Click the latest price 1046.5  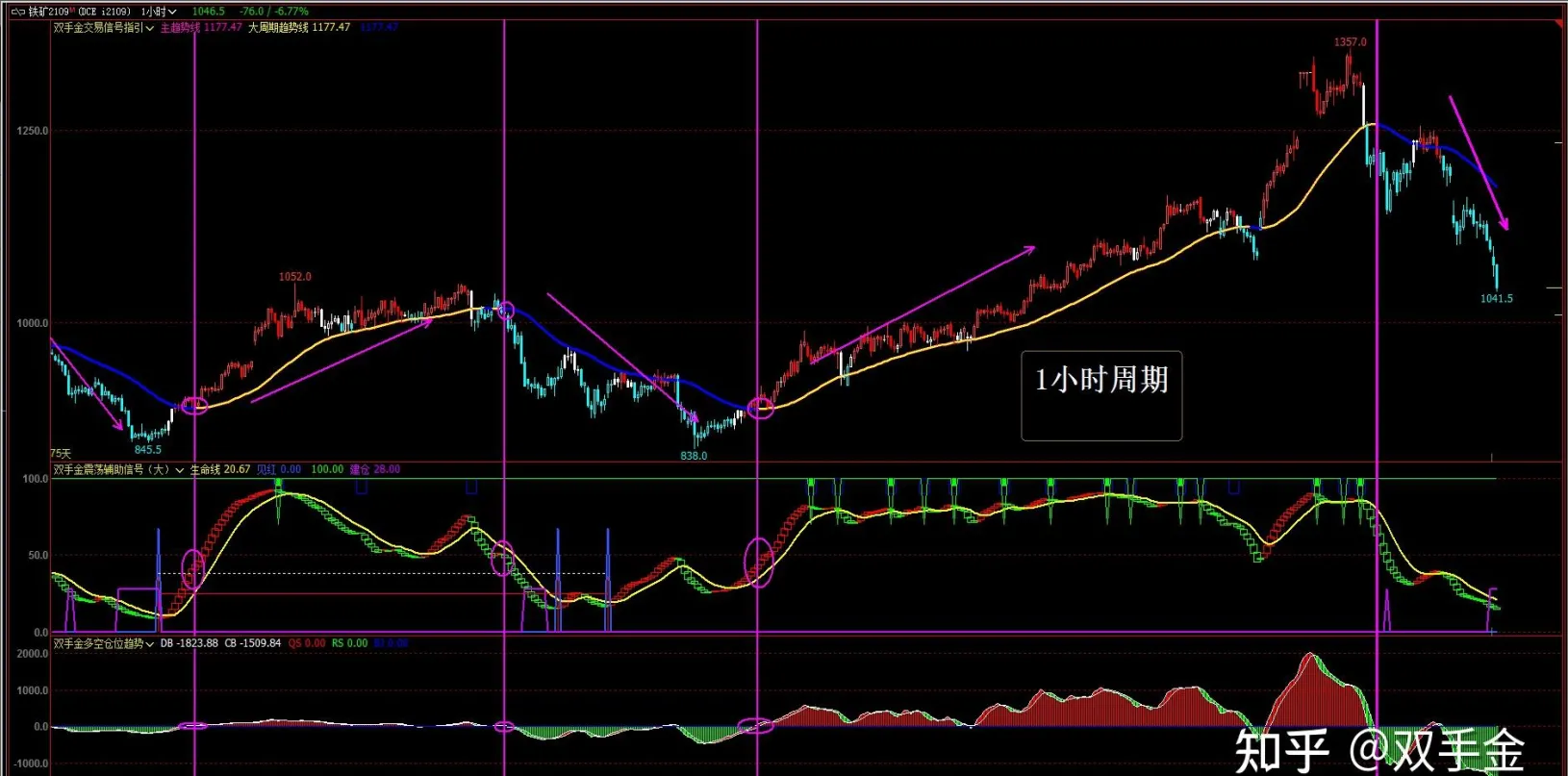tap(209, 12)
